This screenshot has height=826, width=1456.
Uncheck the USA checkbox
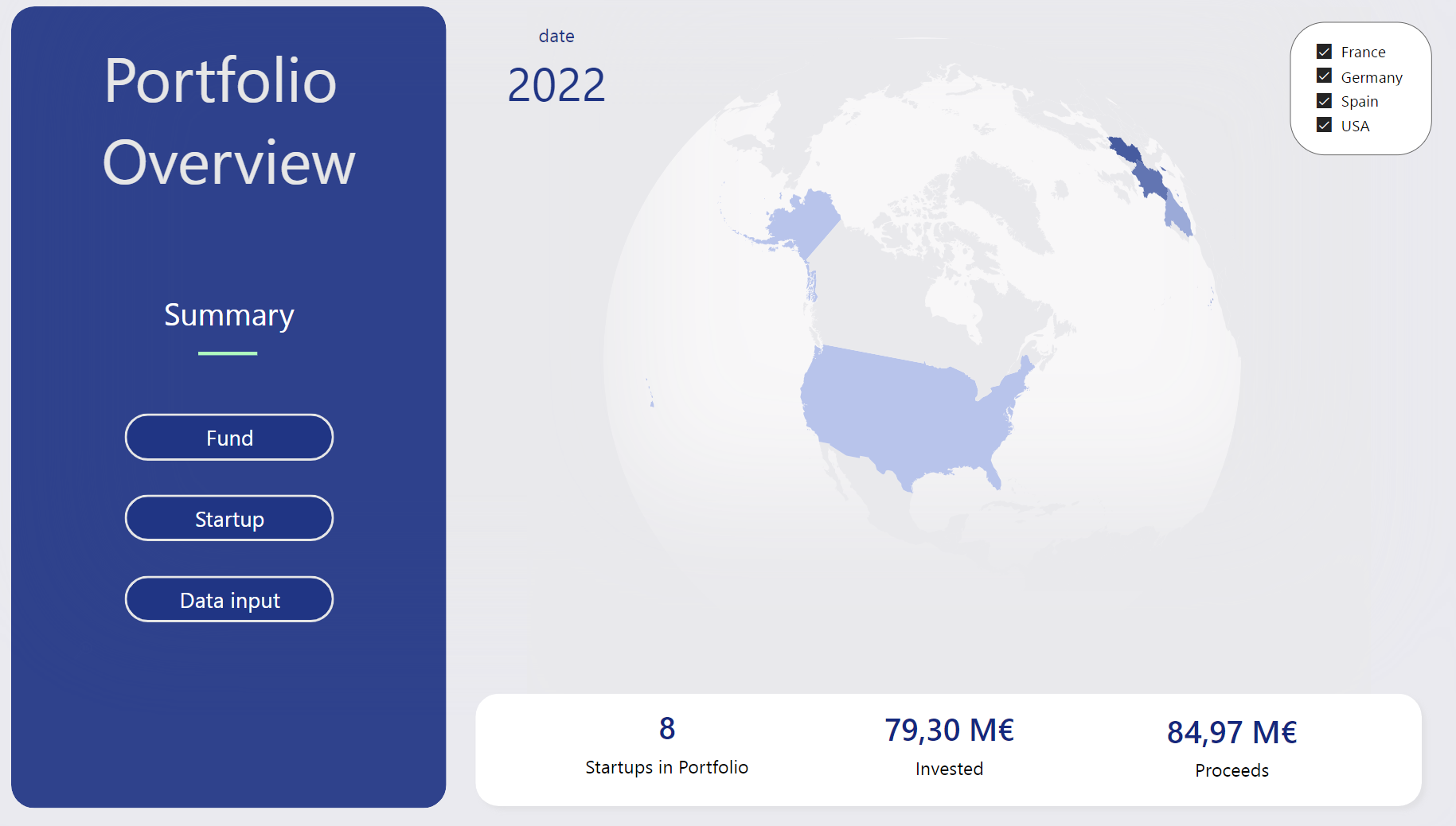pyautogui.click(x=1325, y=126)
